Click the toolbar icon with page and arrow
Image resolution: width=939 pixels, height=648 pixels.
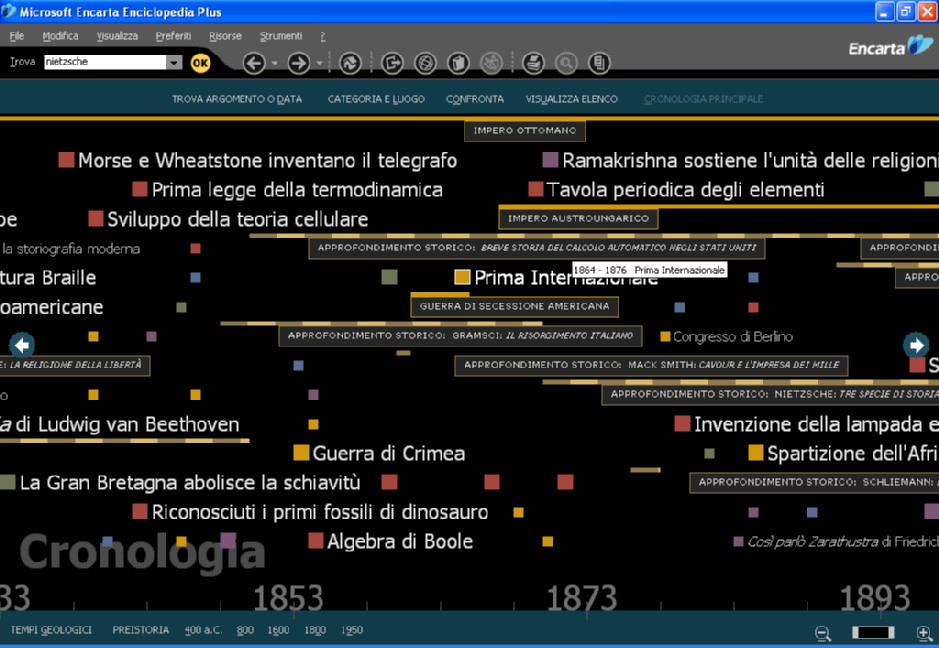(392, 62)
